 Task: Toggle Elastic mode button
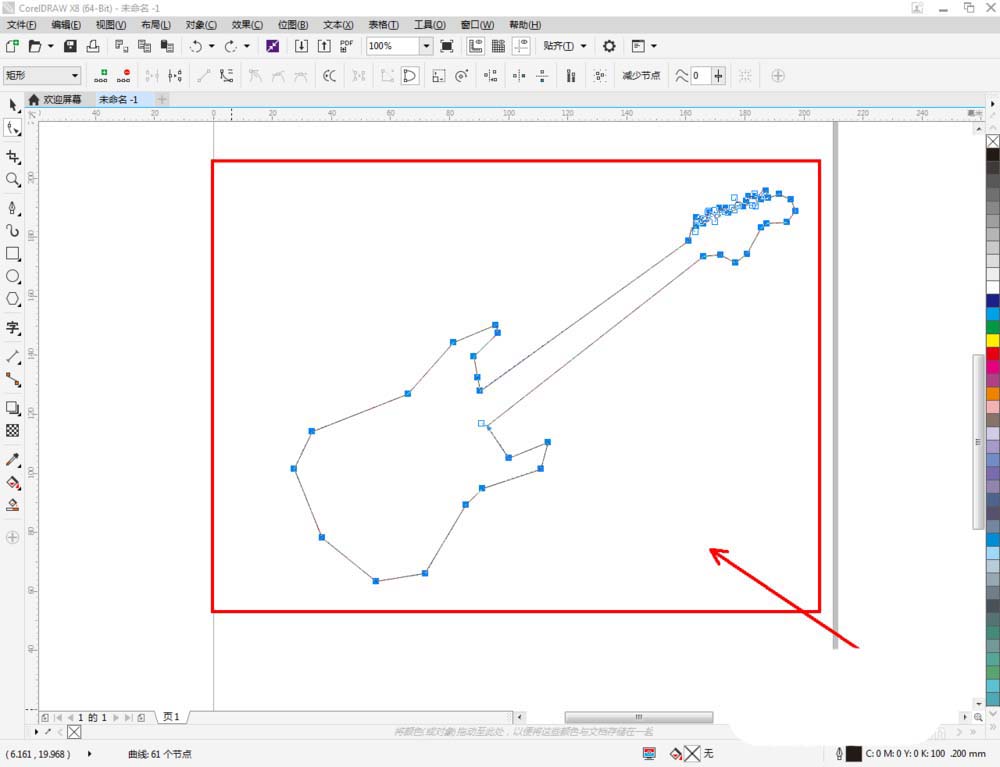tap(571, 76)
